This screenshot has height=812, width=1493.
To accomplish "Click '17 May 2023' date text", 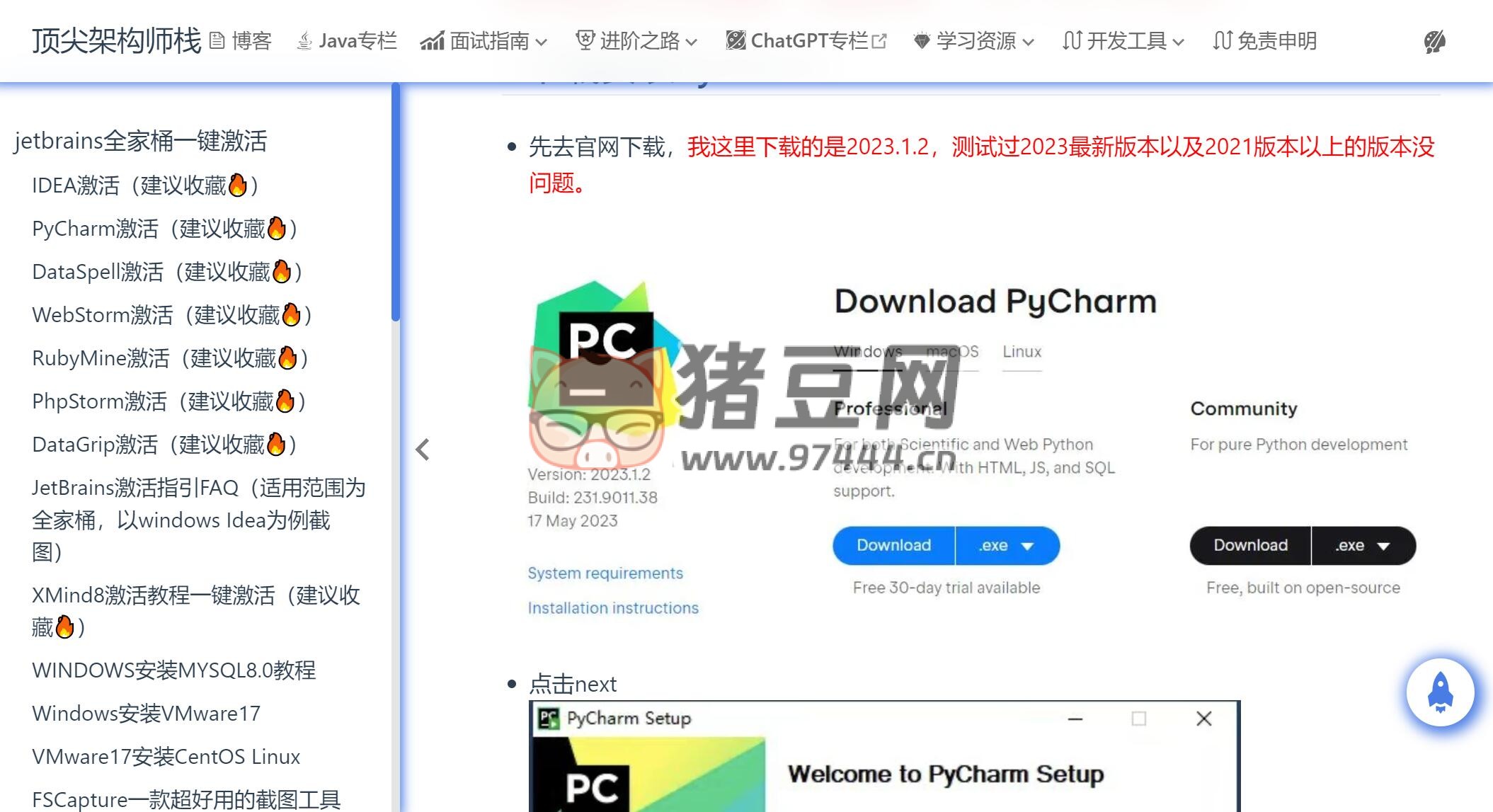I will coord(572,521).
